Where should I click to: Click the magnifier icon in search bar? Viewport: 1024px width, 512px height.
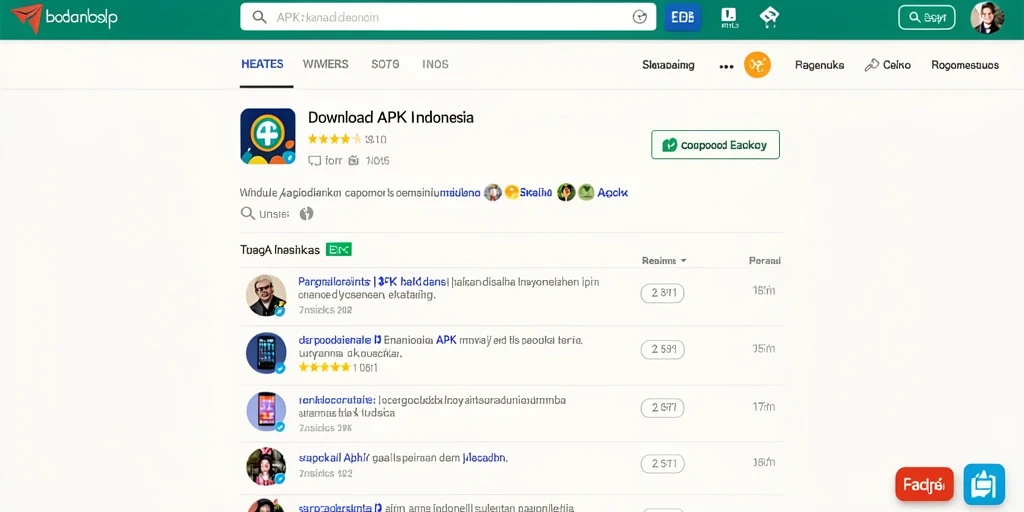point(259,18)
